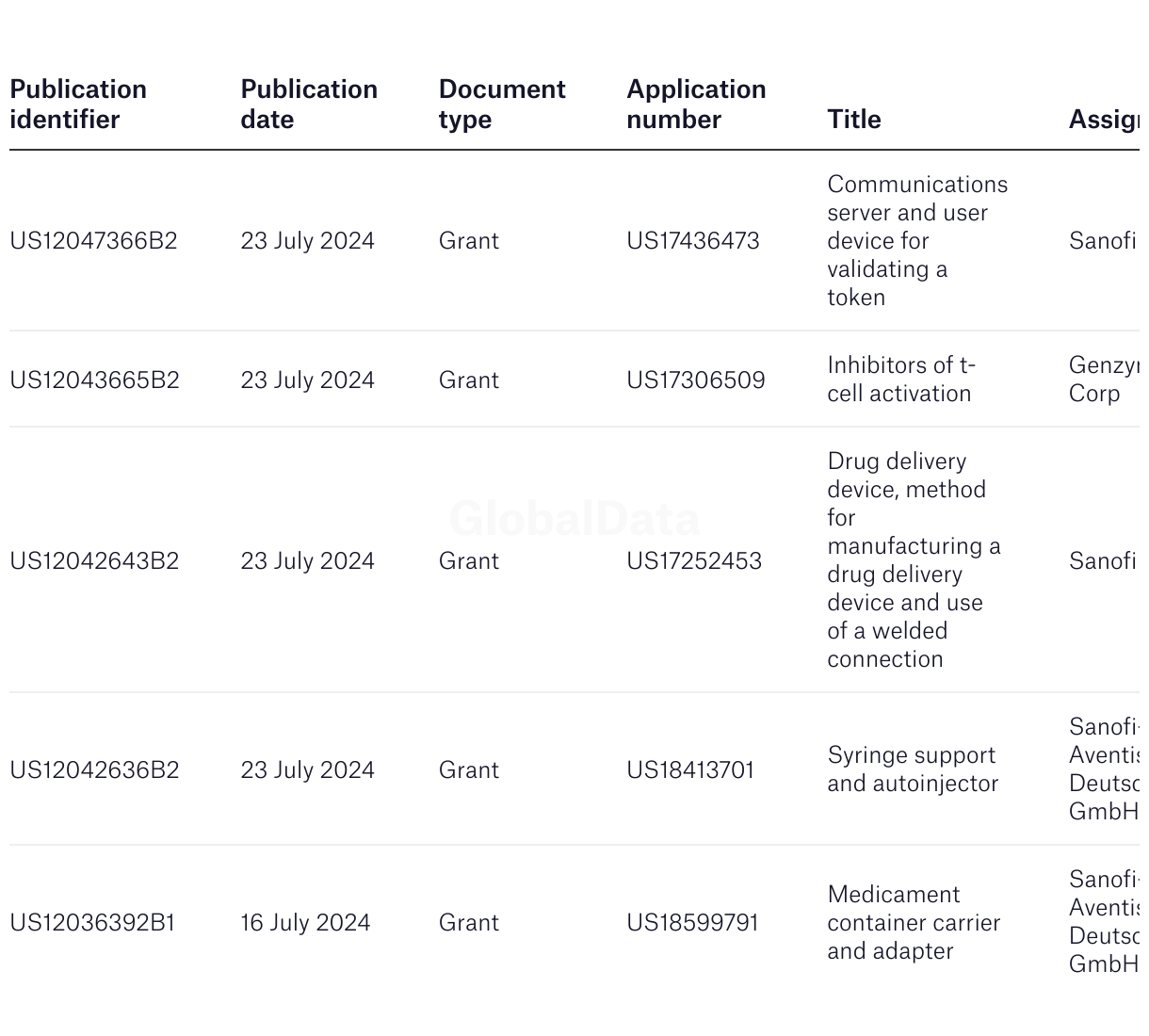Click the "Application number" column header
The width and height of the screenshot is (1149, 1036).
(696, 105)
